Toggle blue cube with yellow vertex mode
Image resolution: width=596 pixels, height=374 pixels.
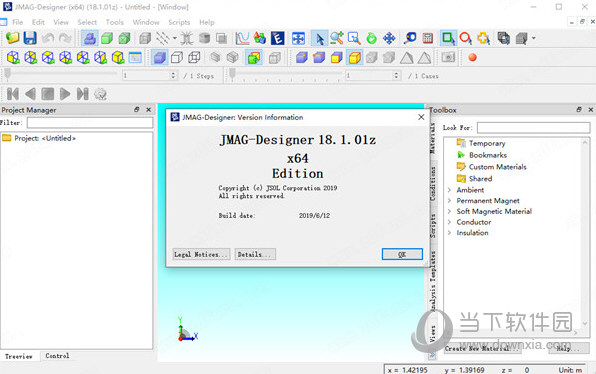point(302,58)
